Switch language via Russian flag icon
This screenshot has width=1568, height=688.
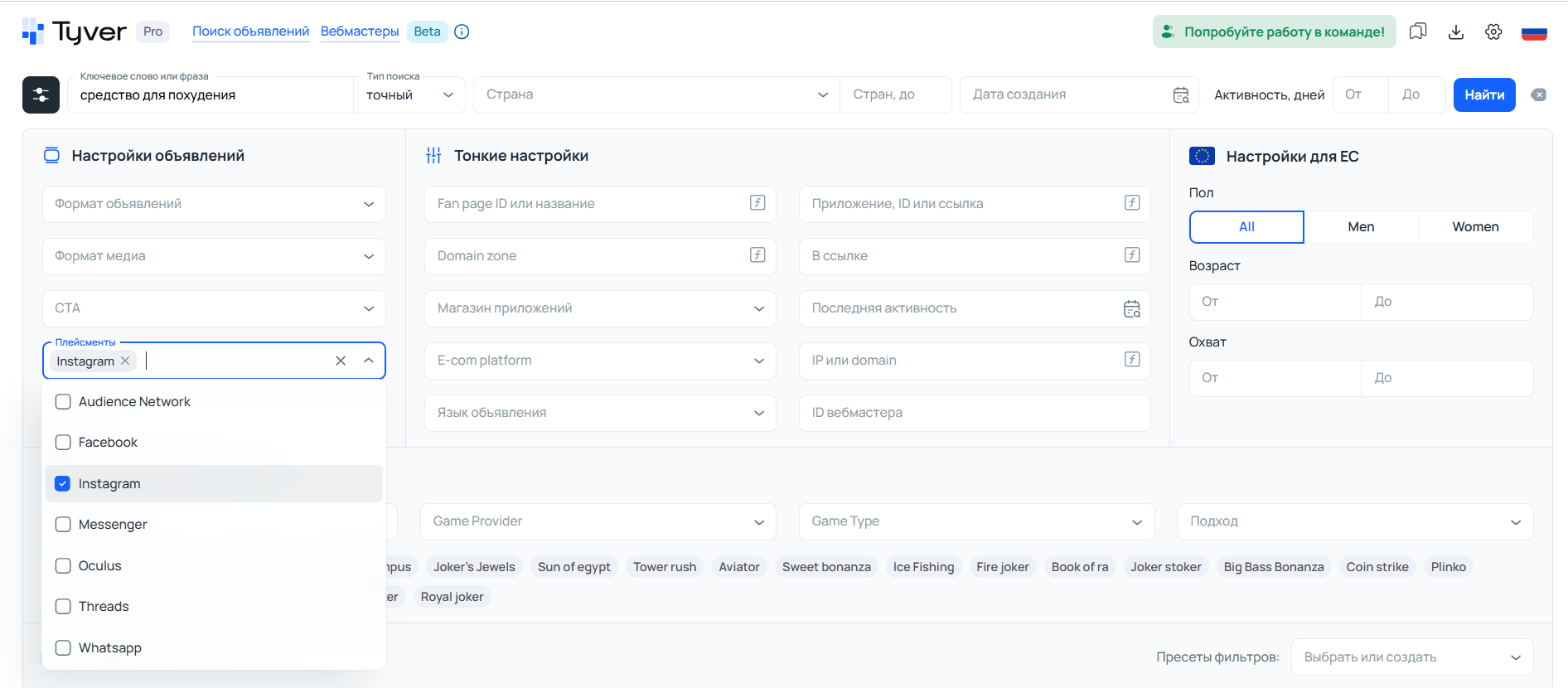[x=1534, y=32]
